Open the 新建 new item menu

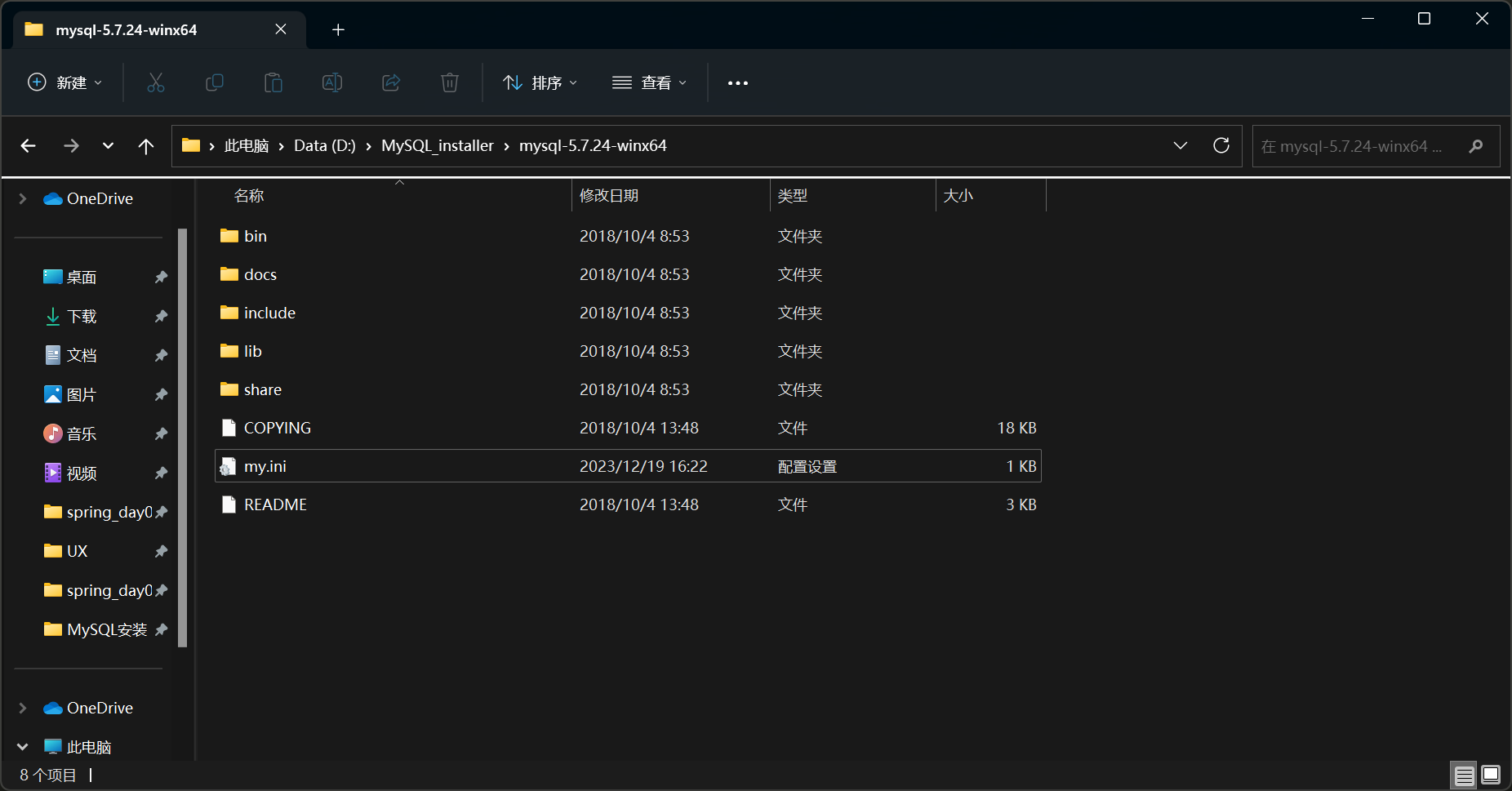coord(64,82)
